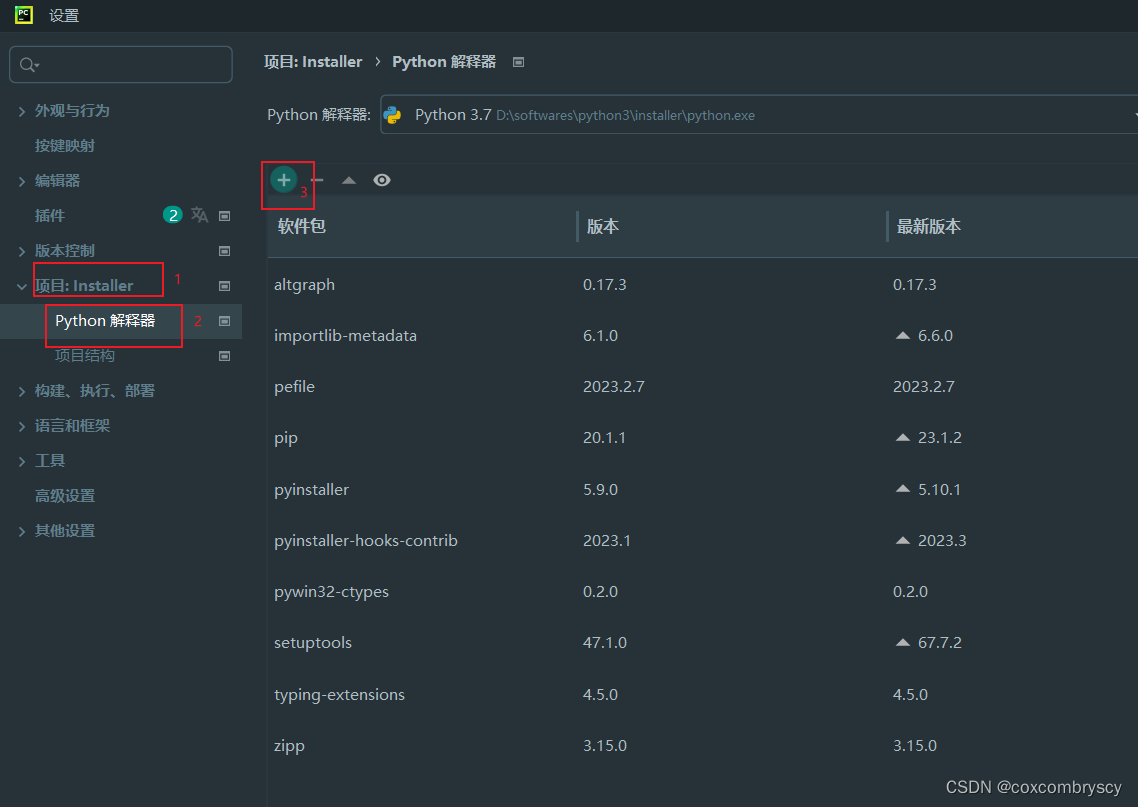Viewport: 1138px width, 807px height.
Task: Open the 按键映射 settings page
Action: [x=65, y=146]
